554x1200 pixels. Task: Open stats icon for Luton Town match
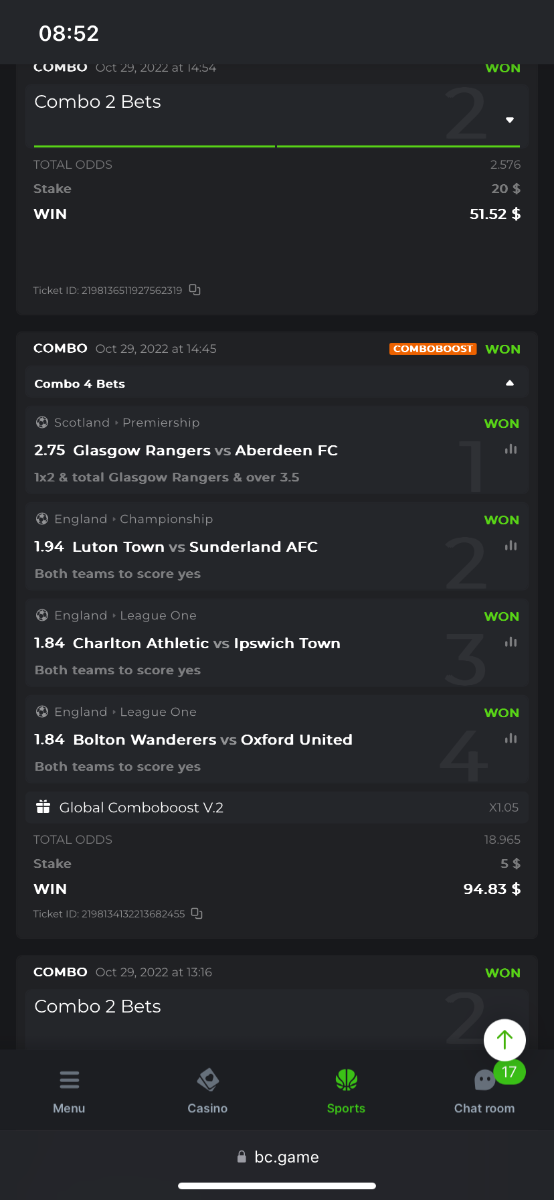pyautogui.click(x=511, y=545)
